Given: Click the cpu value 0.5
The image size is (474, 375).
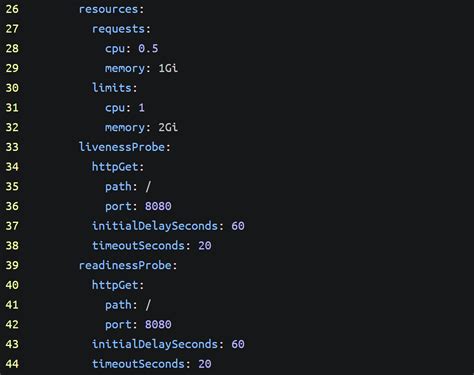Looking at the screenshot, I should tap(148, 49).
